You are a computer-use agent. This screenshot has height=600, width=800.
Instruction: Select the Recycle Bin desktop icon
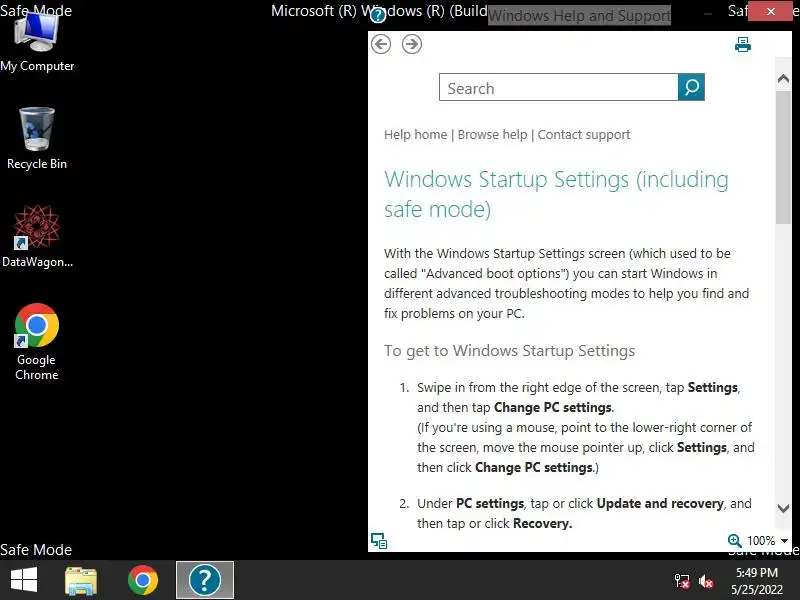(x=37, y=139)
